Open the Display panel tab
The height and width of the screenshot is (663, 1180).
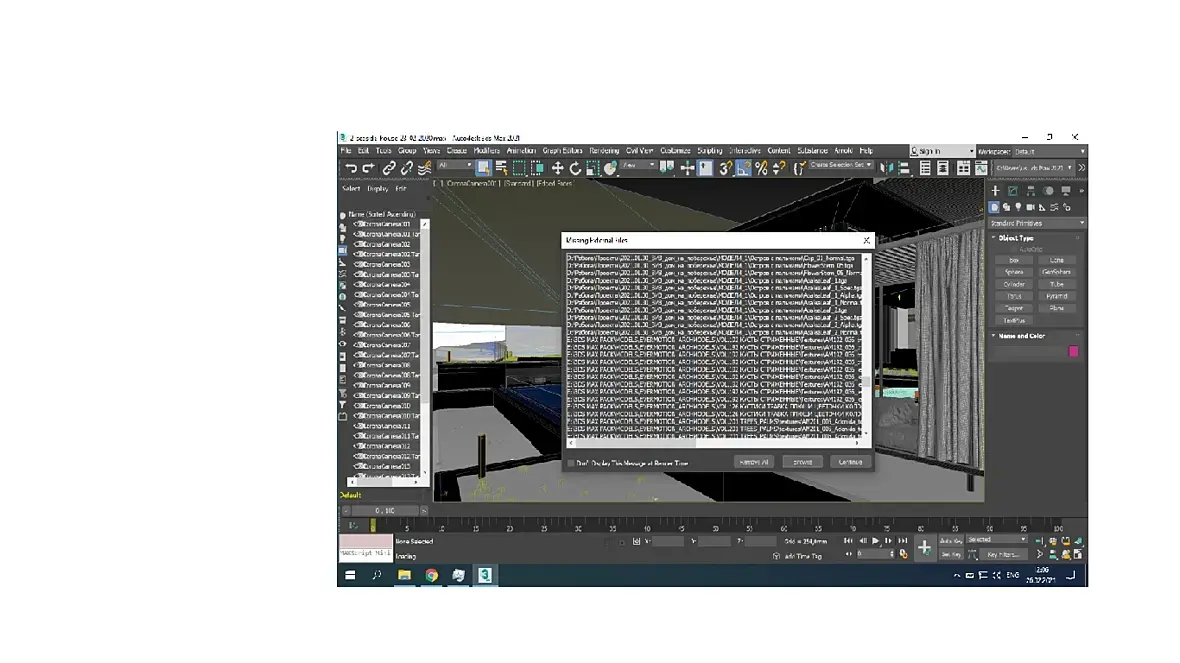(1066, 191)
